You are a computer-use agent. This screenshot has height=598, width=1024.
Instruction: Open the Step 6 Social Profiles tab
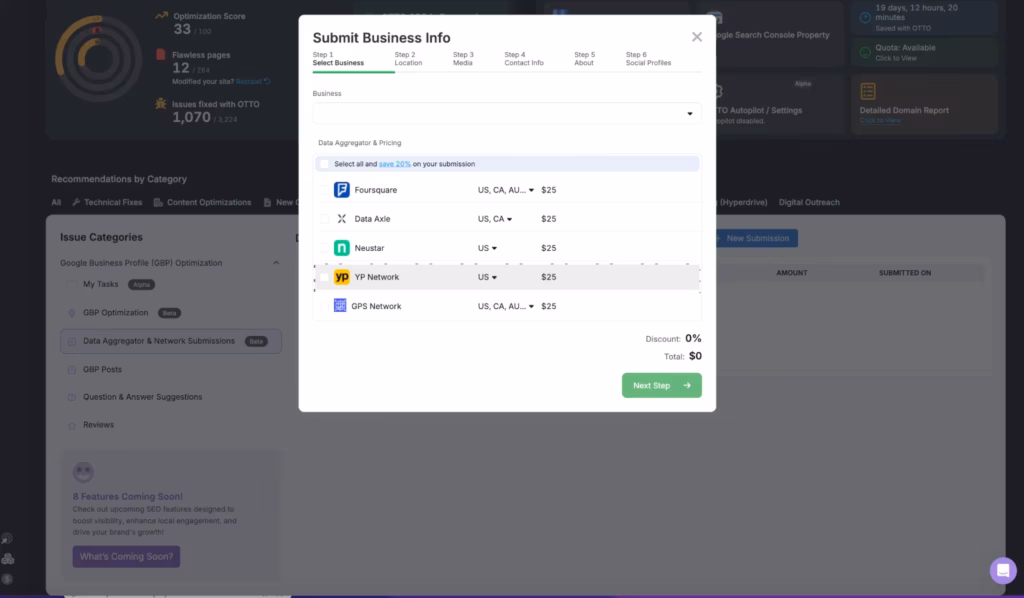[x=651, y=58]
